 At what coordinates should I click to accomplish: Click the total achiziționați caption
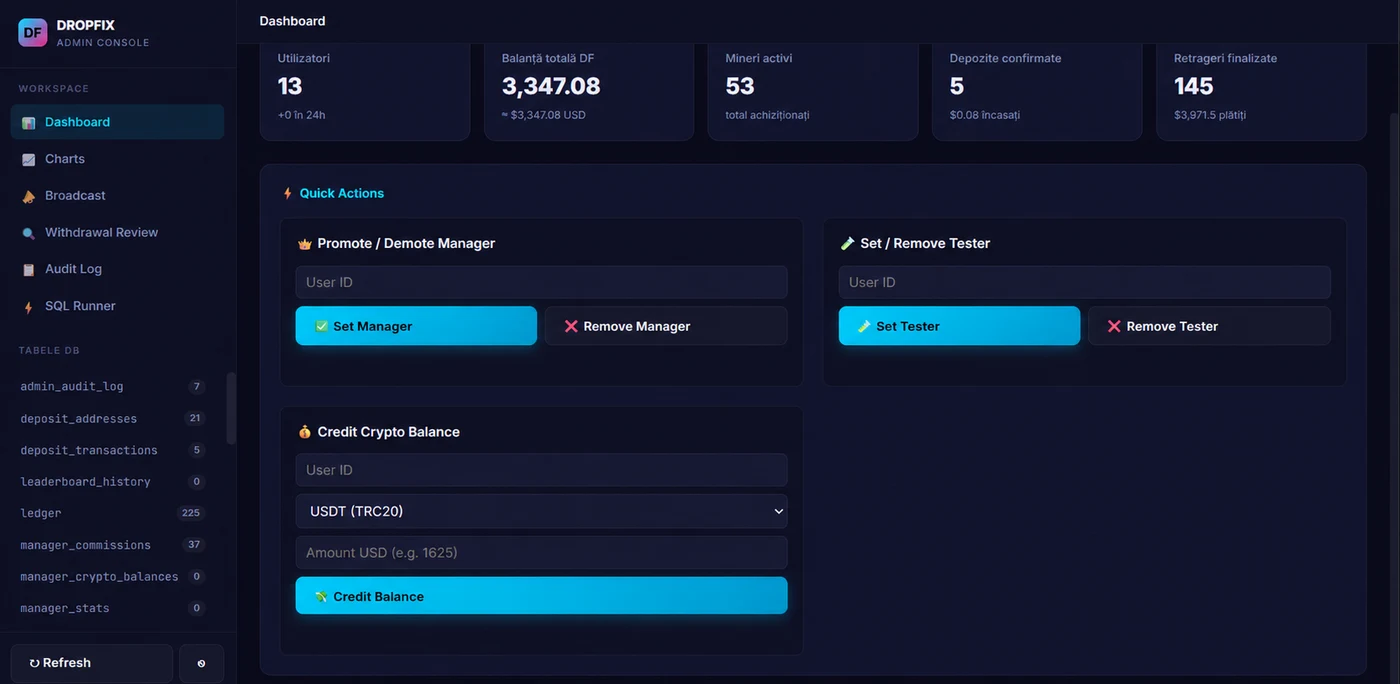click(767, 115)
